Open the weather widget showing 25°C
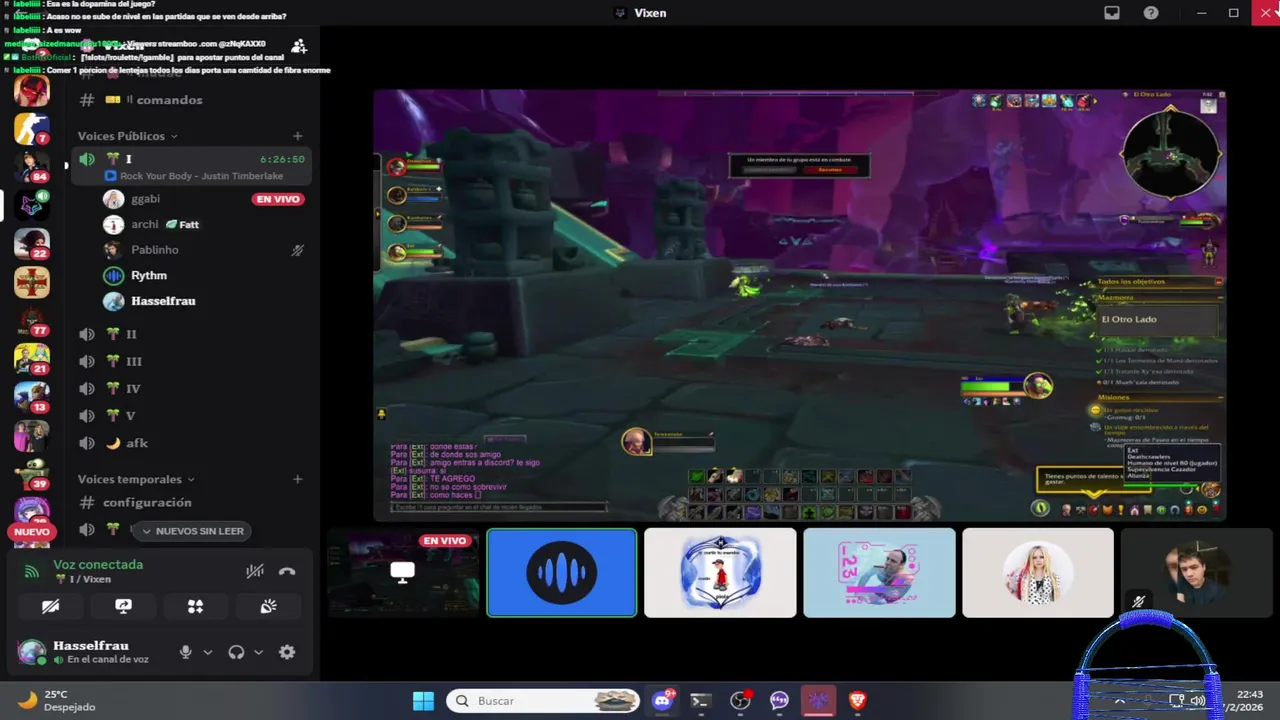This screenshot has height=720, width=1280. click(58, 701)
